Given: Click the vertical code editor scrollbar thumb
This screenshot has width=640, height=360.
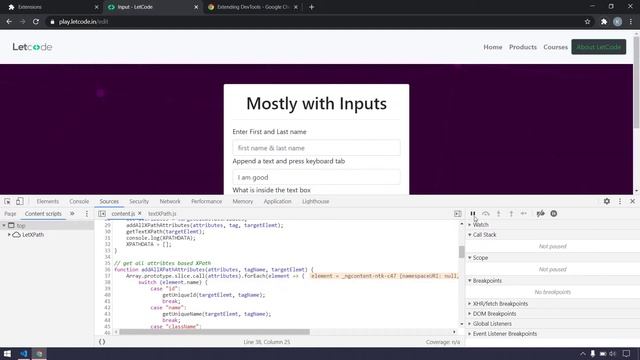Looking at the screenshot, I should coord(461,252).
